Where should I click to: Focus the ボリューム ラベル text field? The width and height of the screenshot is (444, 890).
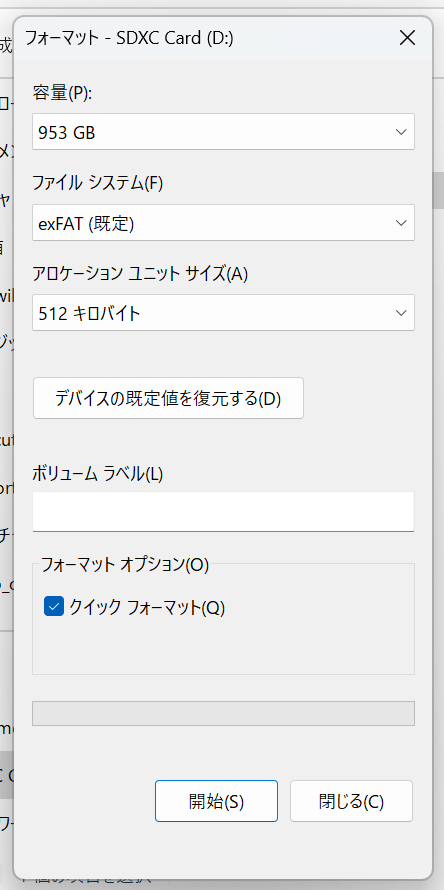click(223, 511)
